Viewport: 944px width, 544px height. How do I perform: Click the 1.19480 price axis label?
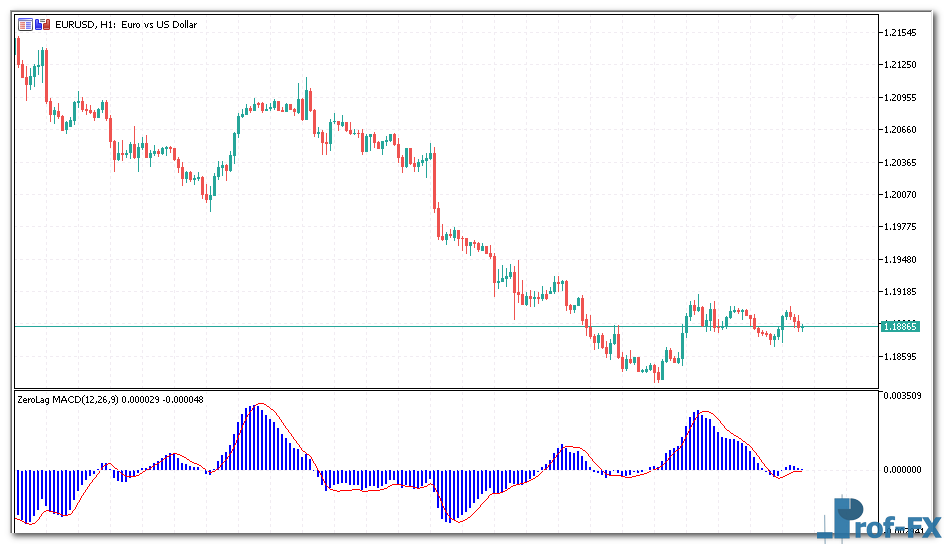(901, 259)
